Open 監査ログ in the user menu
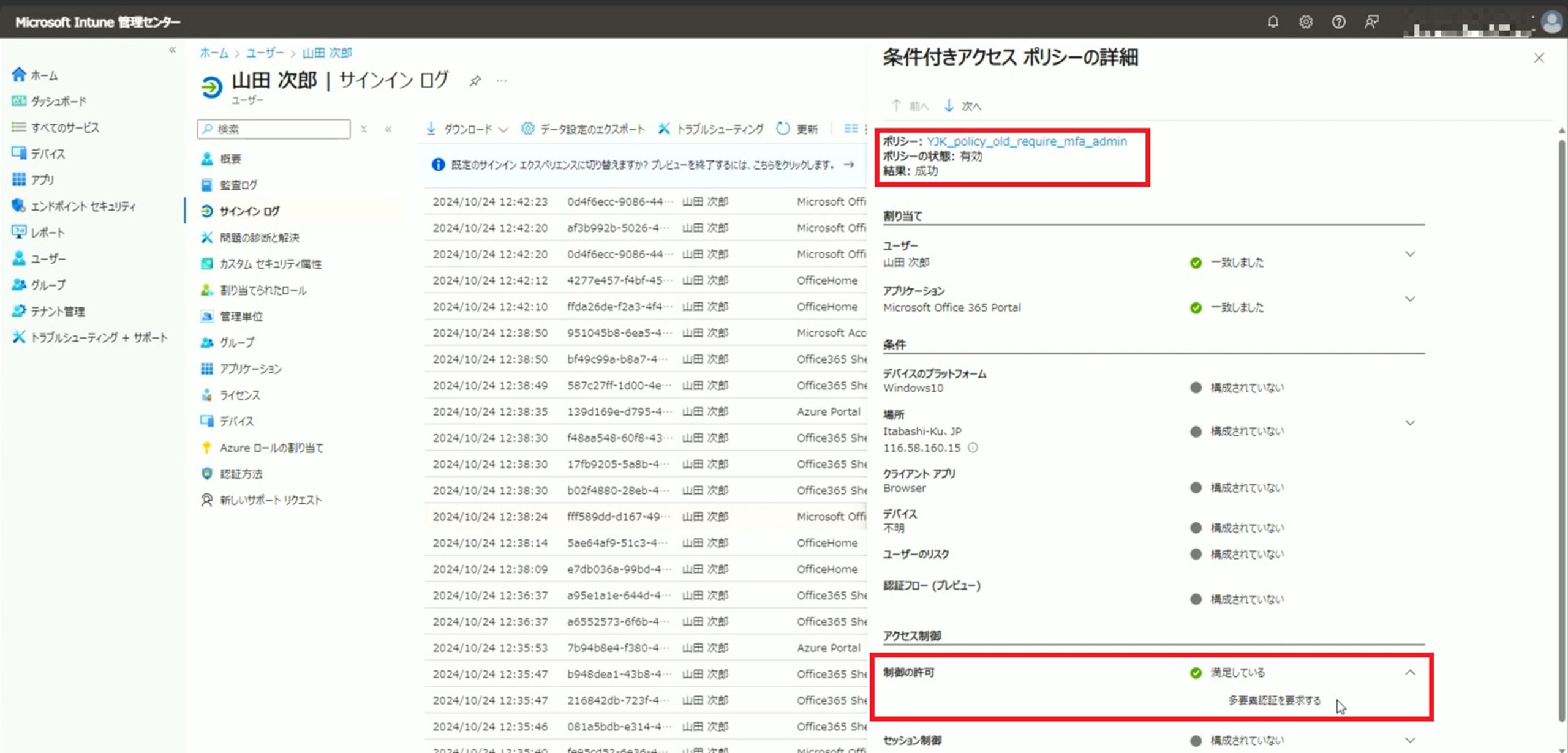Viewport: 1568px width, 753px height. [x=229, y=185]
